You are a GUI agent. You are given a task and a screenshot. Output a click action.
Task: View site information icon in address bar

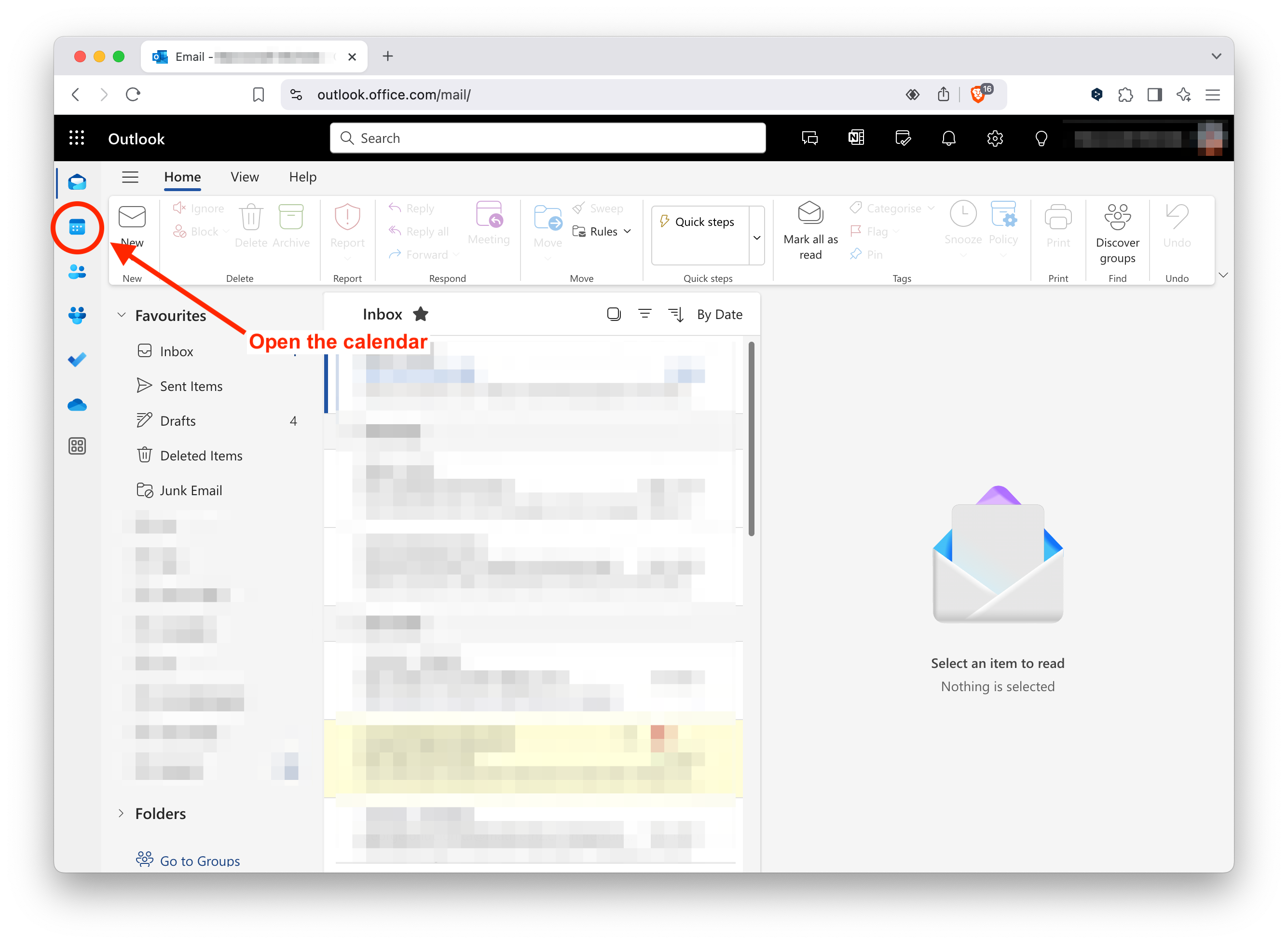click(x=297, y=94)
